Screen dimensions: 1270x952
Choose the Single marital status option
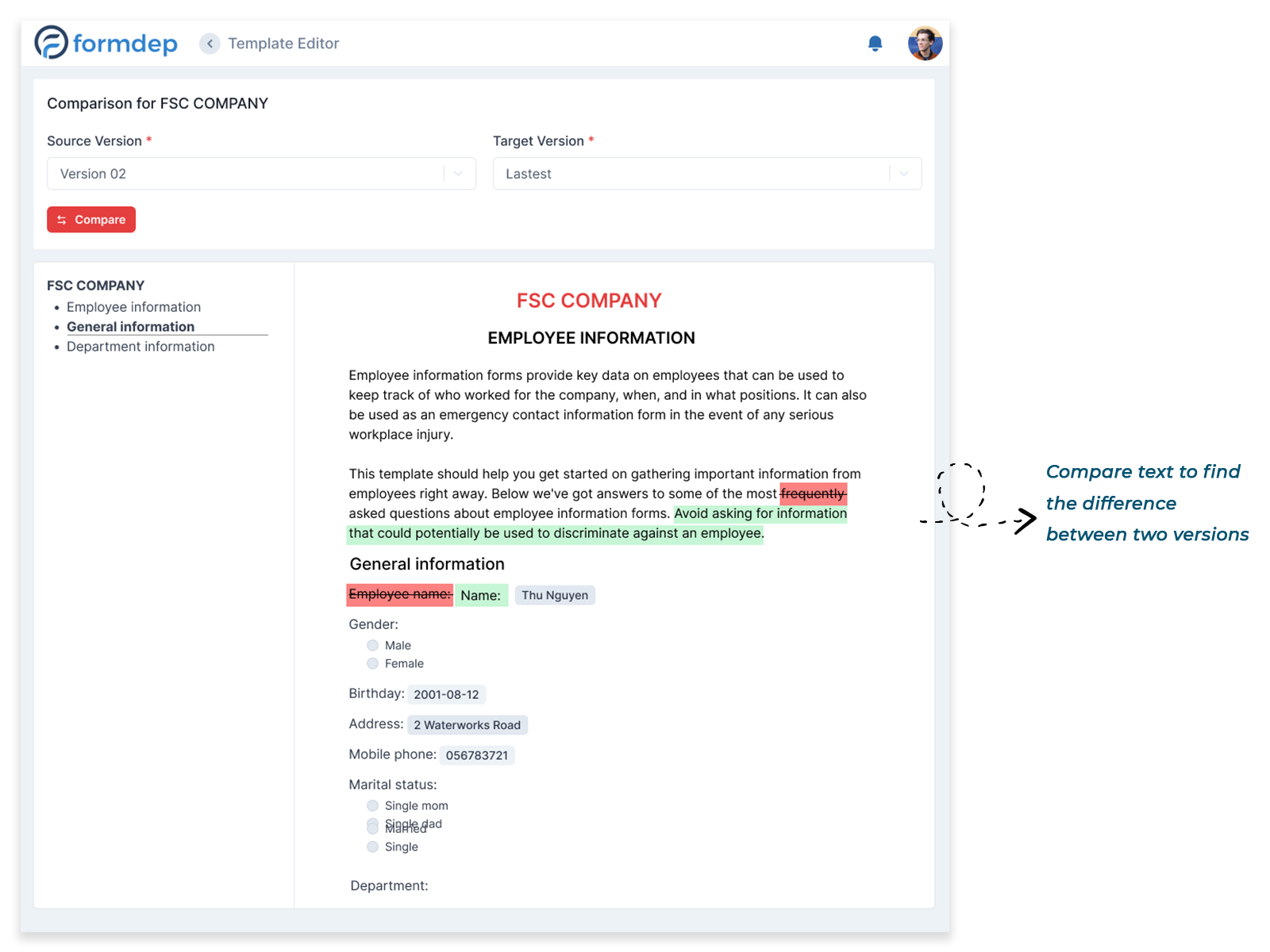point(373,847)
